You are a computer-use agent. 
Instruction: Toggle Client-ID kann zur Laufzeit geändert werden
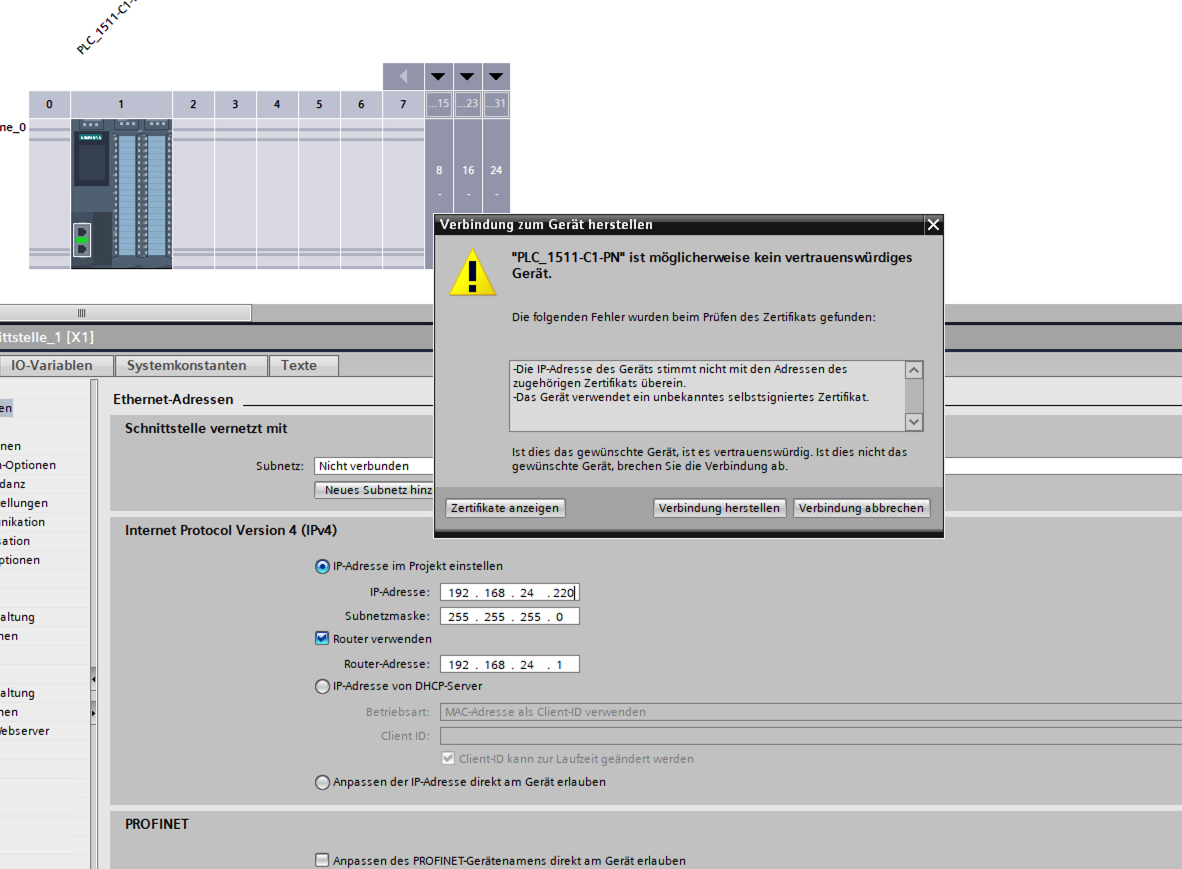(448, 758)
